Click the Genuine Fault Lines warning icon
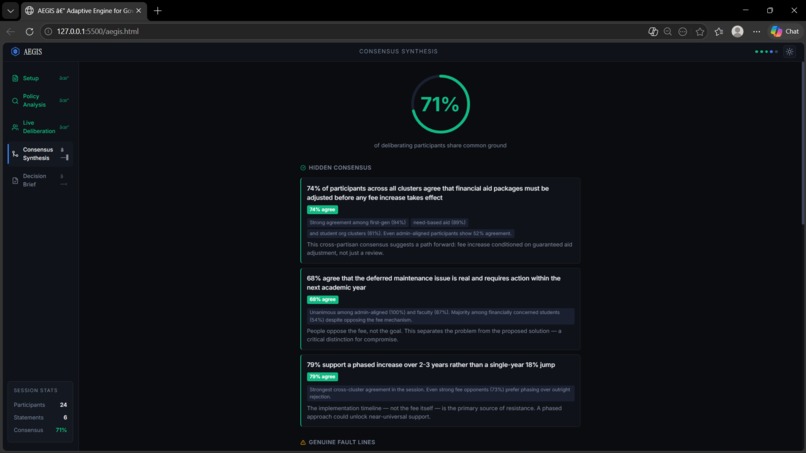The height and width of the screenshot is (453, 806). 303,442
